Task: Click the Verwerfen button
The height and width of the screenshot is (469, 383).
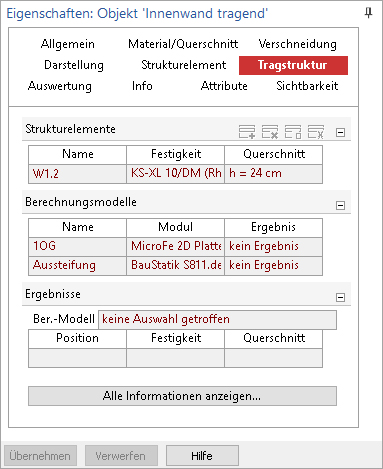Action: [x=121, y=456]
